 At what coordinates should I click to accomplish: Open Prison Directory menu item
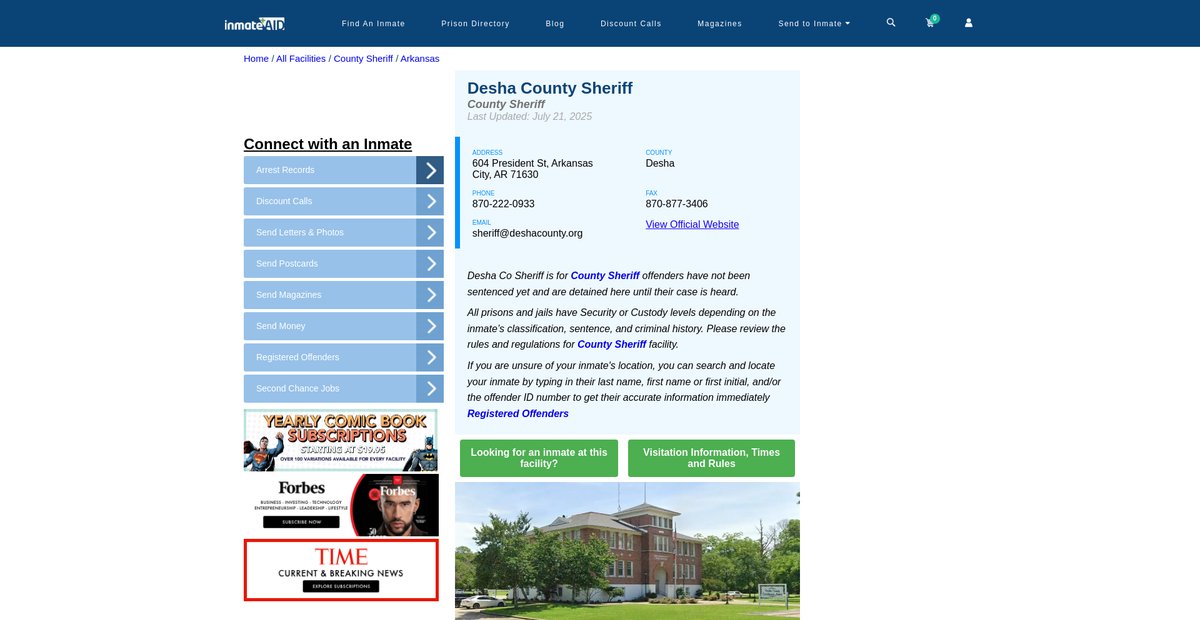[475, 23]
